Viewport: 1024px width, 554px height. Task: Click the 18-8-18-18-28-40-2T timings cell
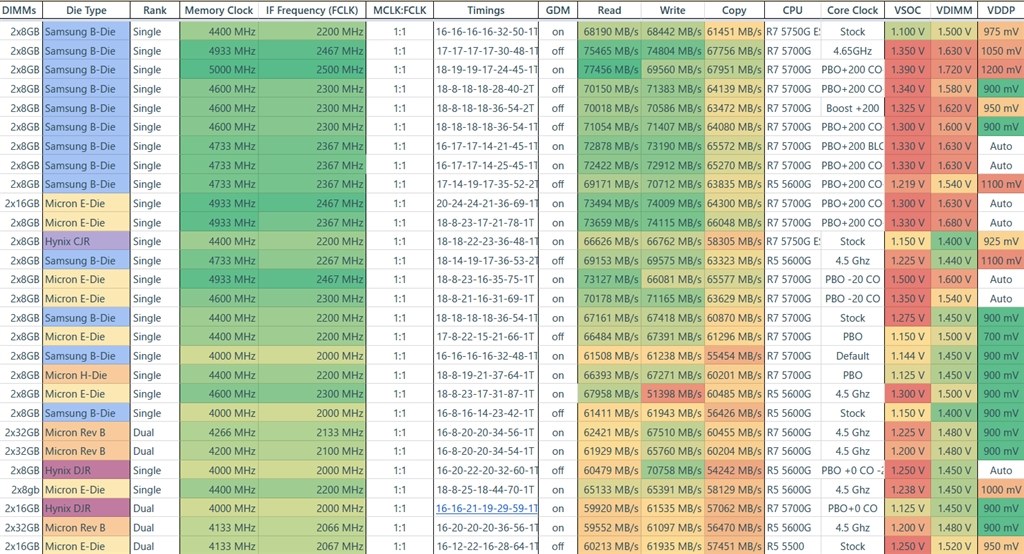tap(486, 89)
